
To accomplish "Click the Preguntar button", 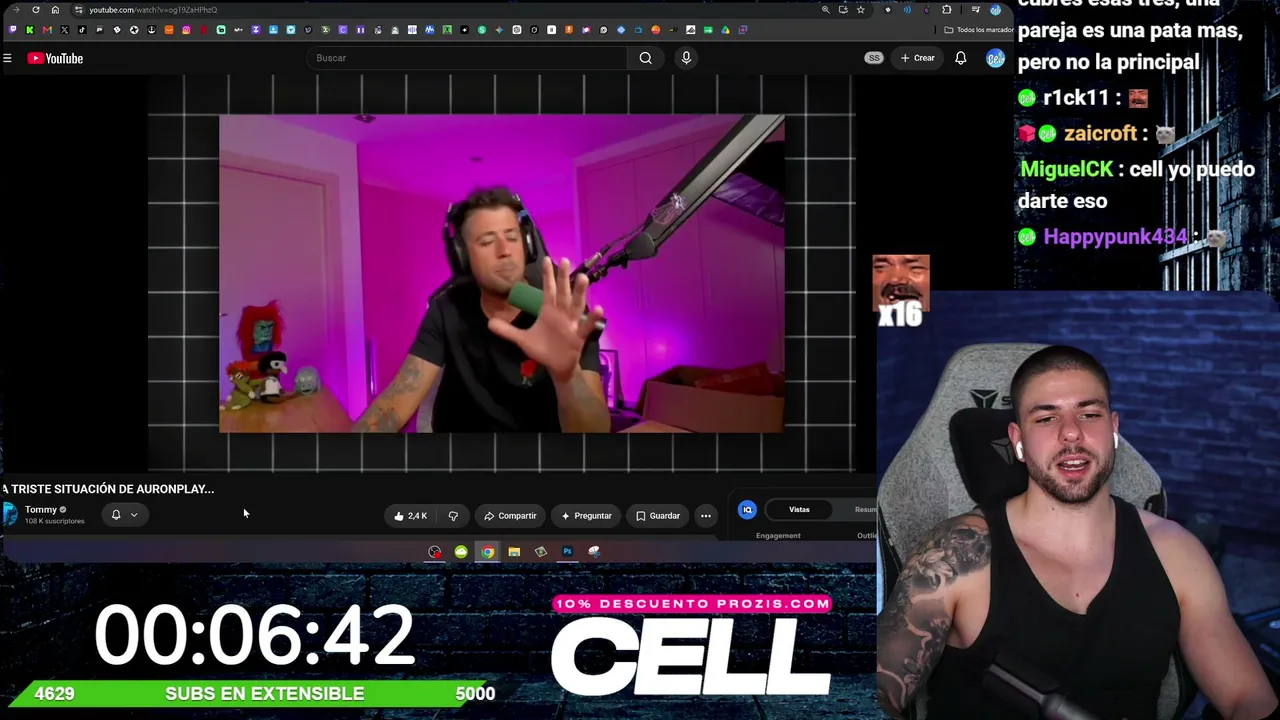I will click(x=586, y=516).
